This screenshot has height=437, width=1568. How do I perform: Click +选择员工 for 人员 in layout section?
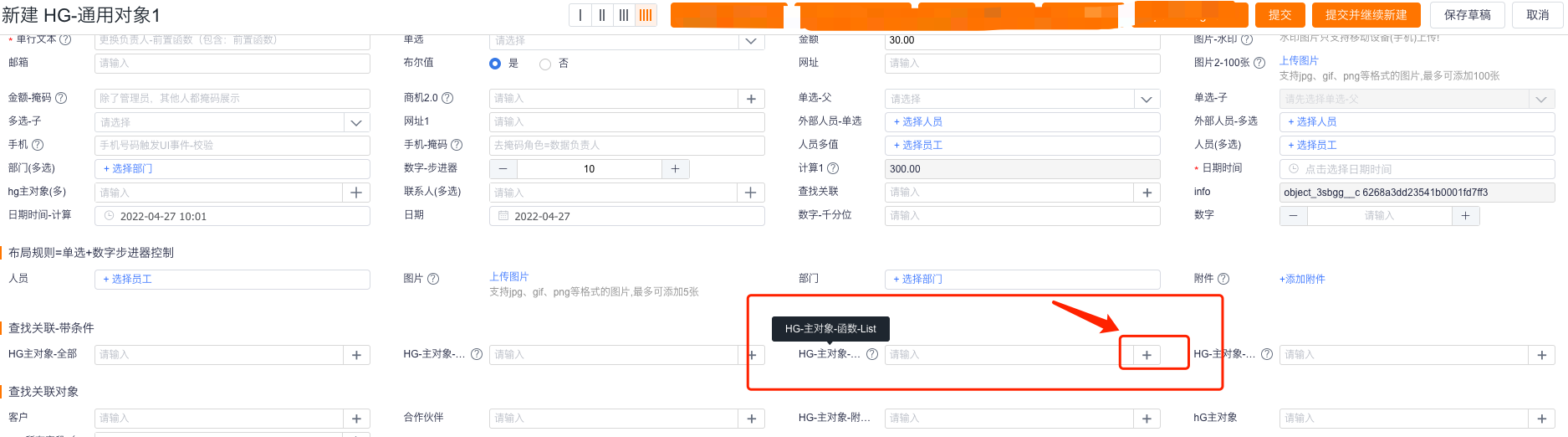(x=127, y=279)
